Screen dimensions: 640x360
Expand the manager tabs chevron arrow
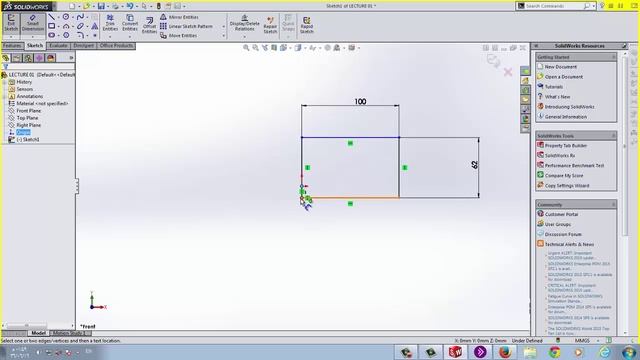click(x=71, y=58)
